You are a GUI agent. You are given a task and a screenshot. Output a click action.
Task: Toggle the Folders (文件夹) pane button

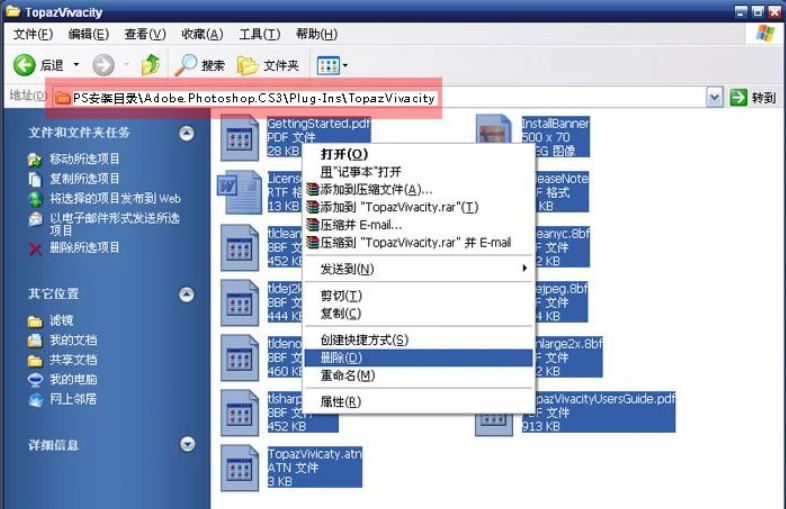click(268, 65)
